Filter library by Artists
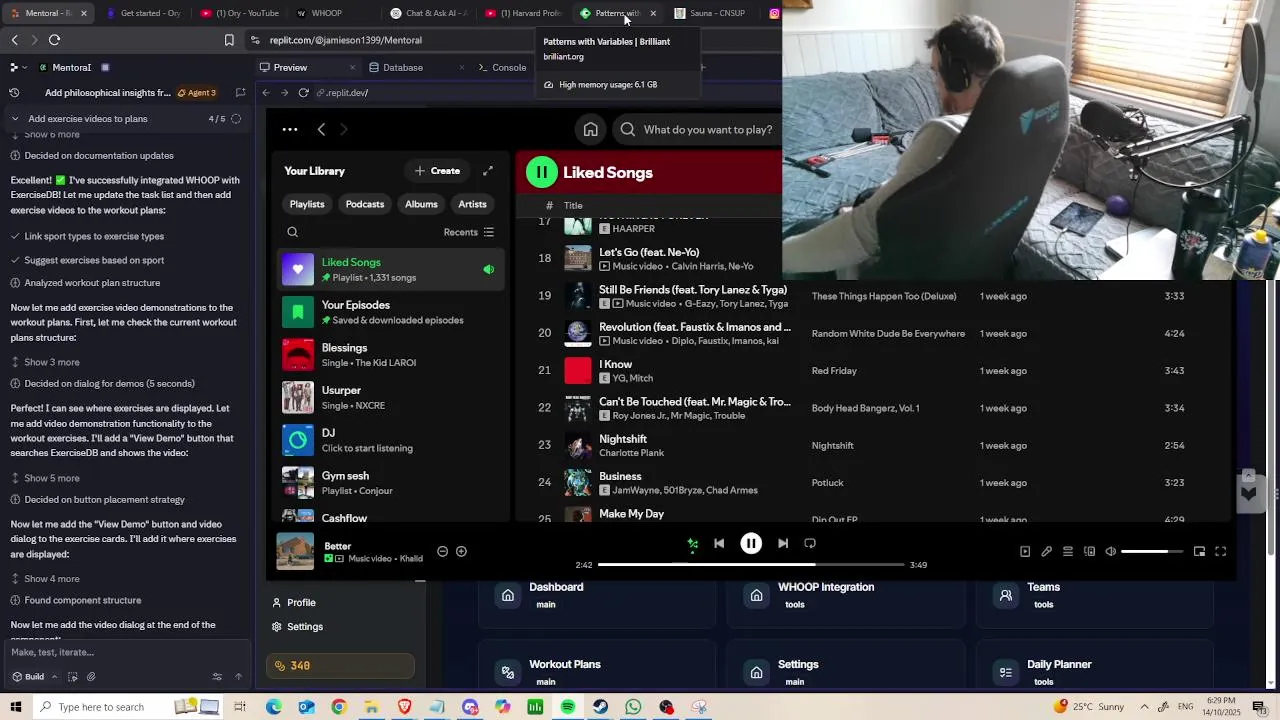Screen dimensions: 1280x720 pos(472,204)
